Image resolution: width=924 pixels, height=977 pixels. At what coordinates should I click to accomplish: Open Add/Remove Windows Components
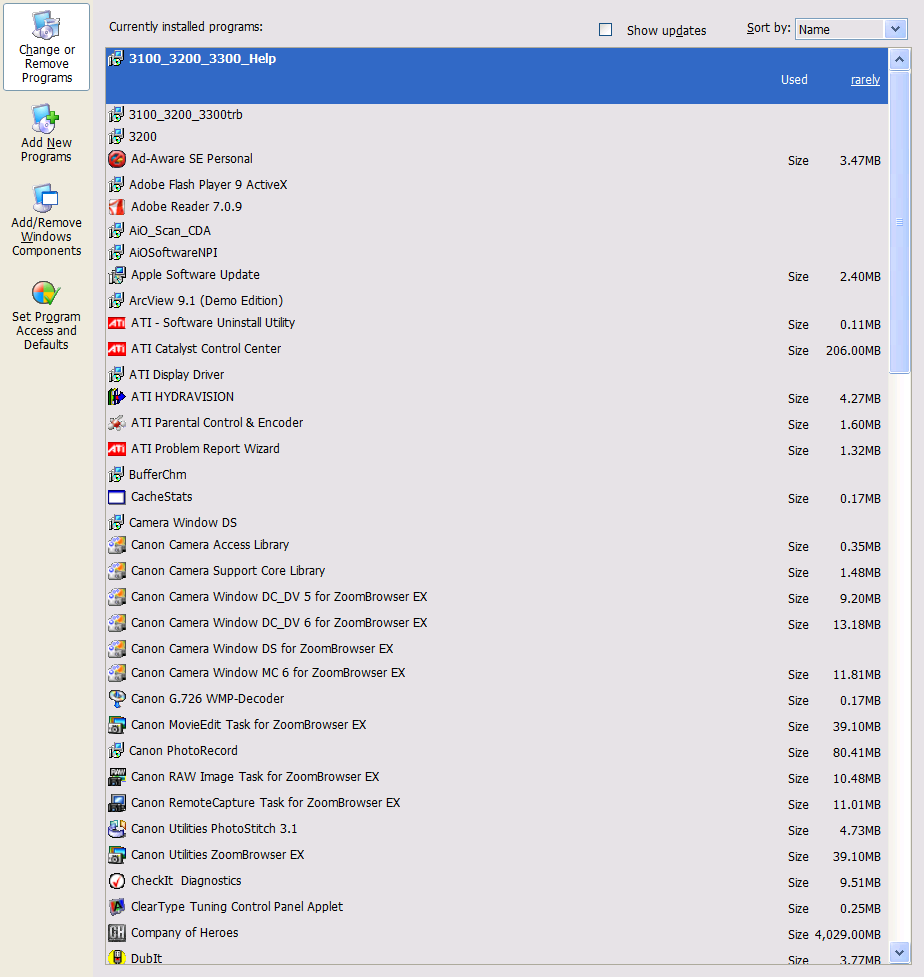tap(46, 221)
